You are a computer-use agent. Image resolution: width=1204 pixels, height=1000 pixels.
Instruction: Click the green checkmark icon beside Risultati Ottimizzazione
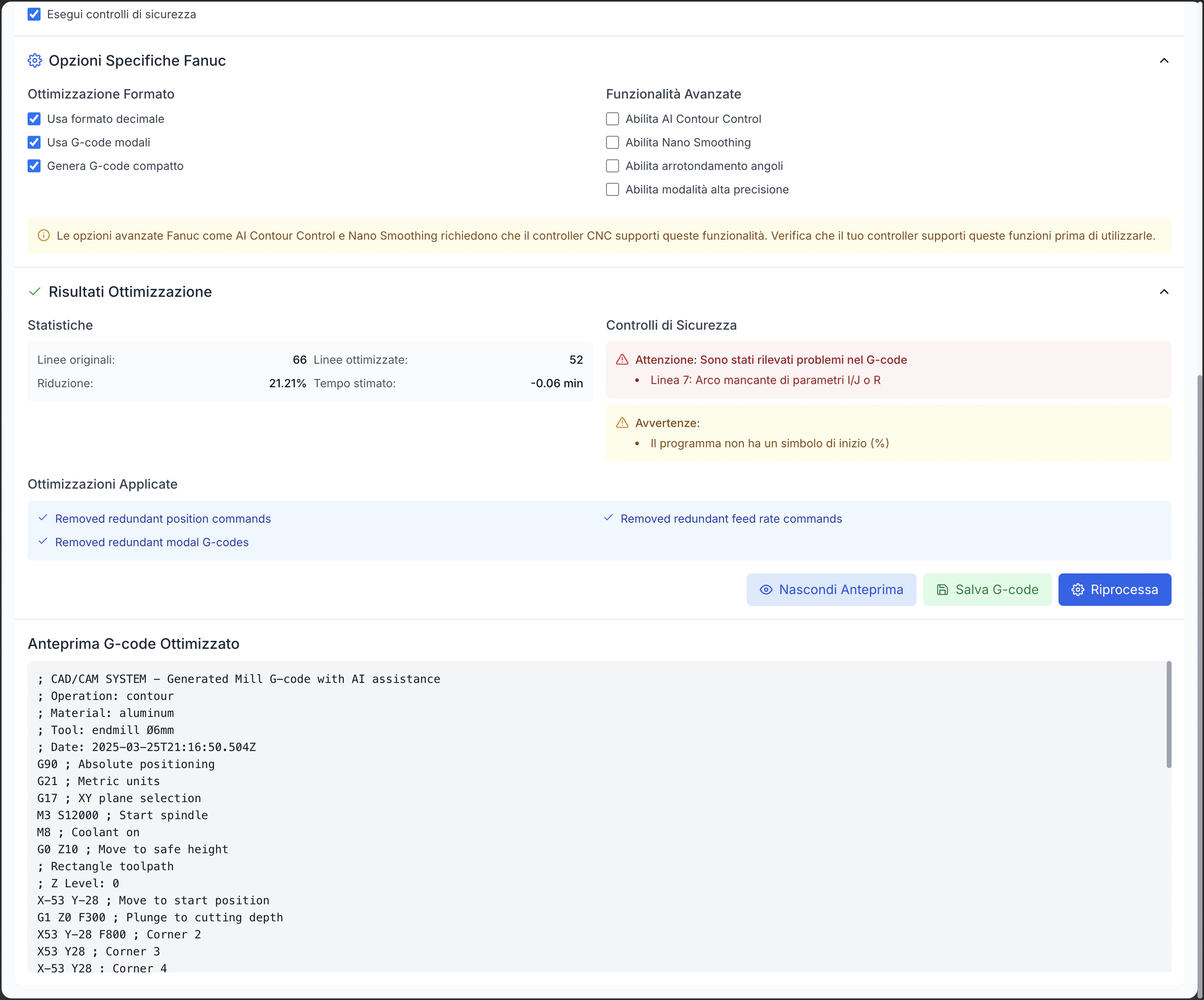click(34, 292)
